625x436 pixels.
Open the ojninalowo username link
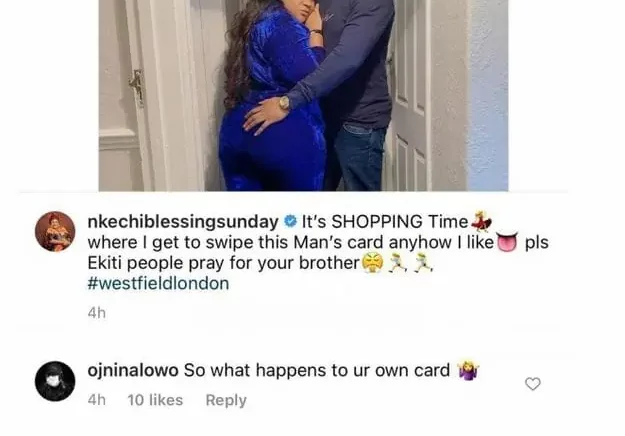133,371
